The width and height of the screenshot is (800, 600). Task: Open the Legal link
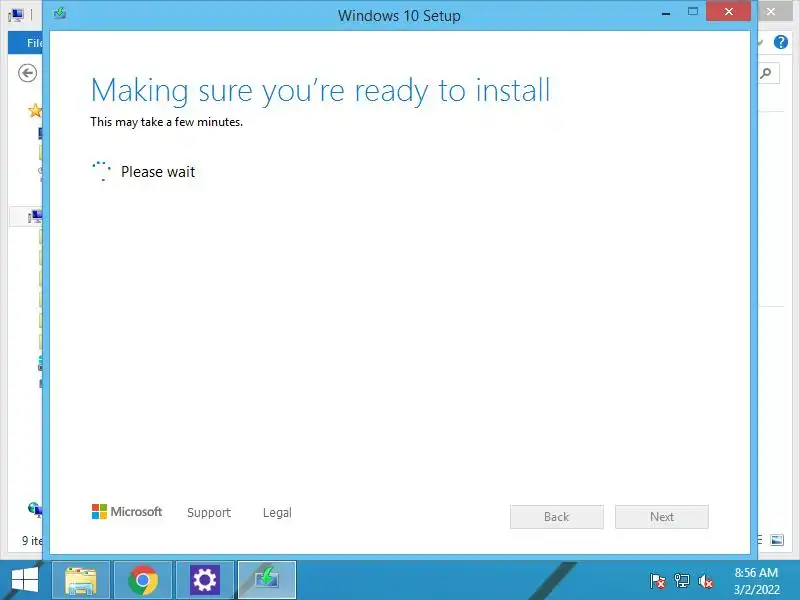click(x=277, y=512)
